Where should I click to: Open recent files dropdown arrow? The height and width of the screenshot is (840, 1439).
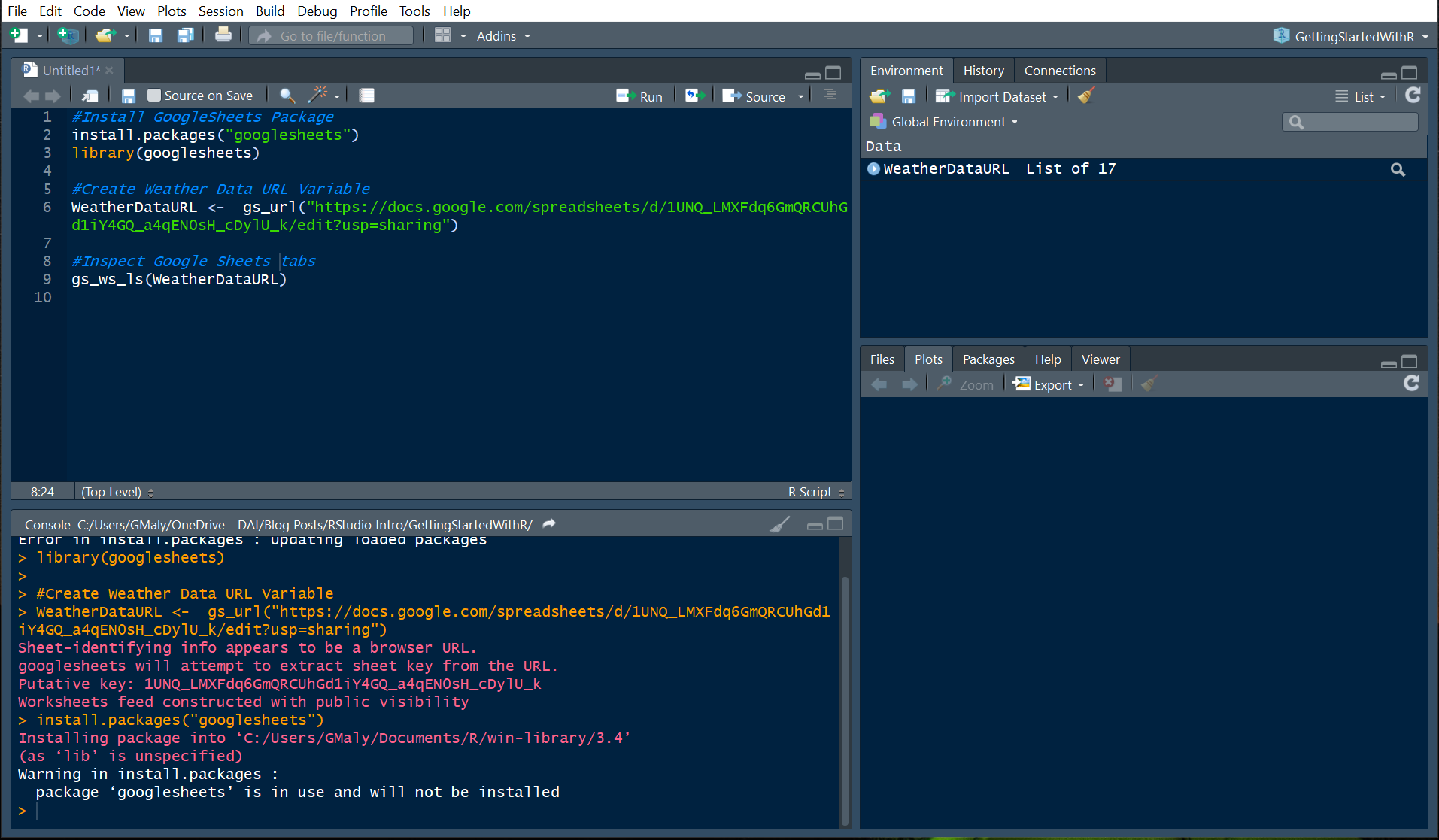[126, 36]
